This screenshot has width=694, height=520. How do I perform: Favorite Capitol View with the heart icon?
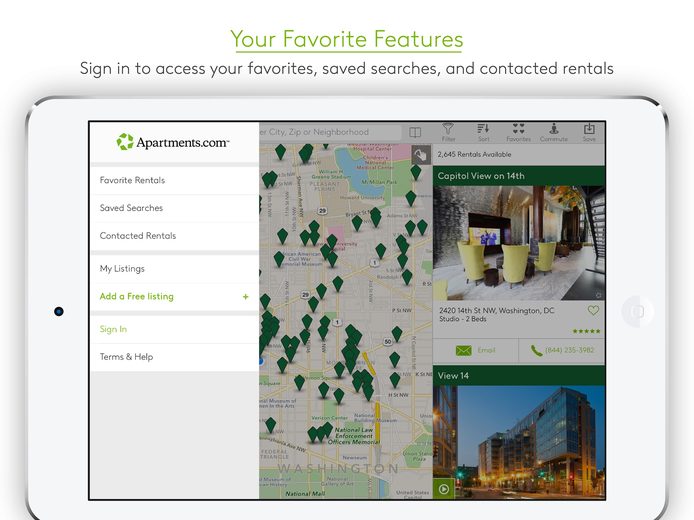tap(593, 310)
